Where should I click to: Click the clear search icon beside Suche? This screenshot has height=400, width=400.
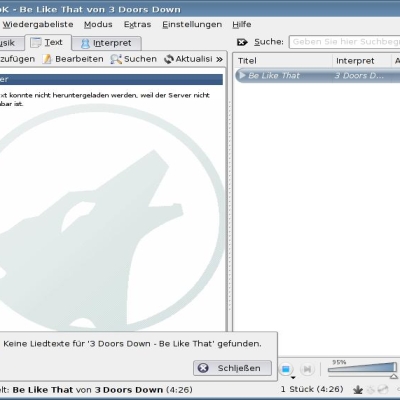242,42
